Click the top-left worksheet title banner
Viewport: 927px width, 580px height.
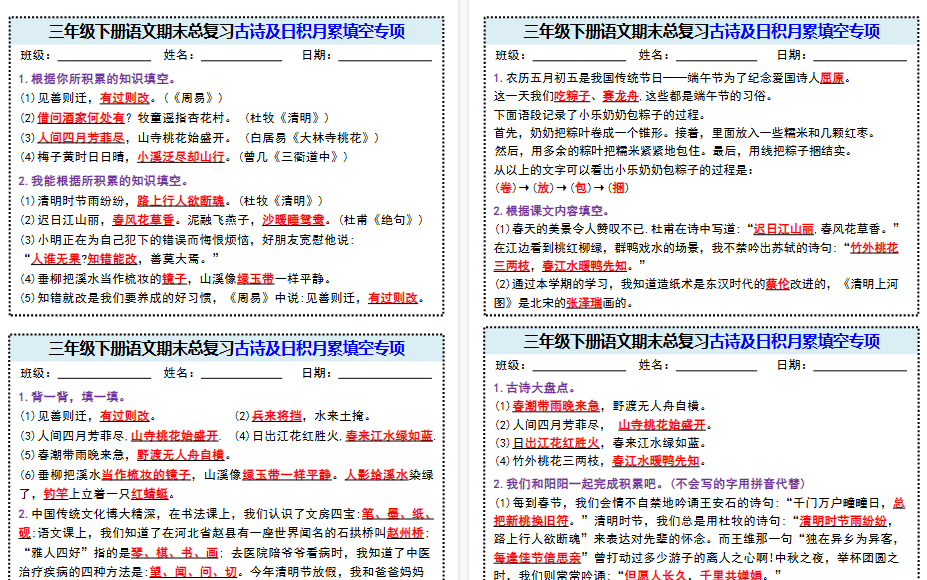[226, 33]
